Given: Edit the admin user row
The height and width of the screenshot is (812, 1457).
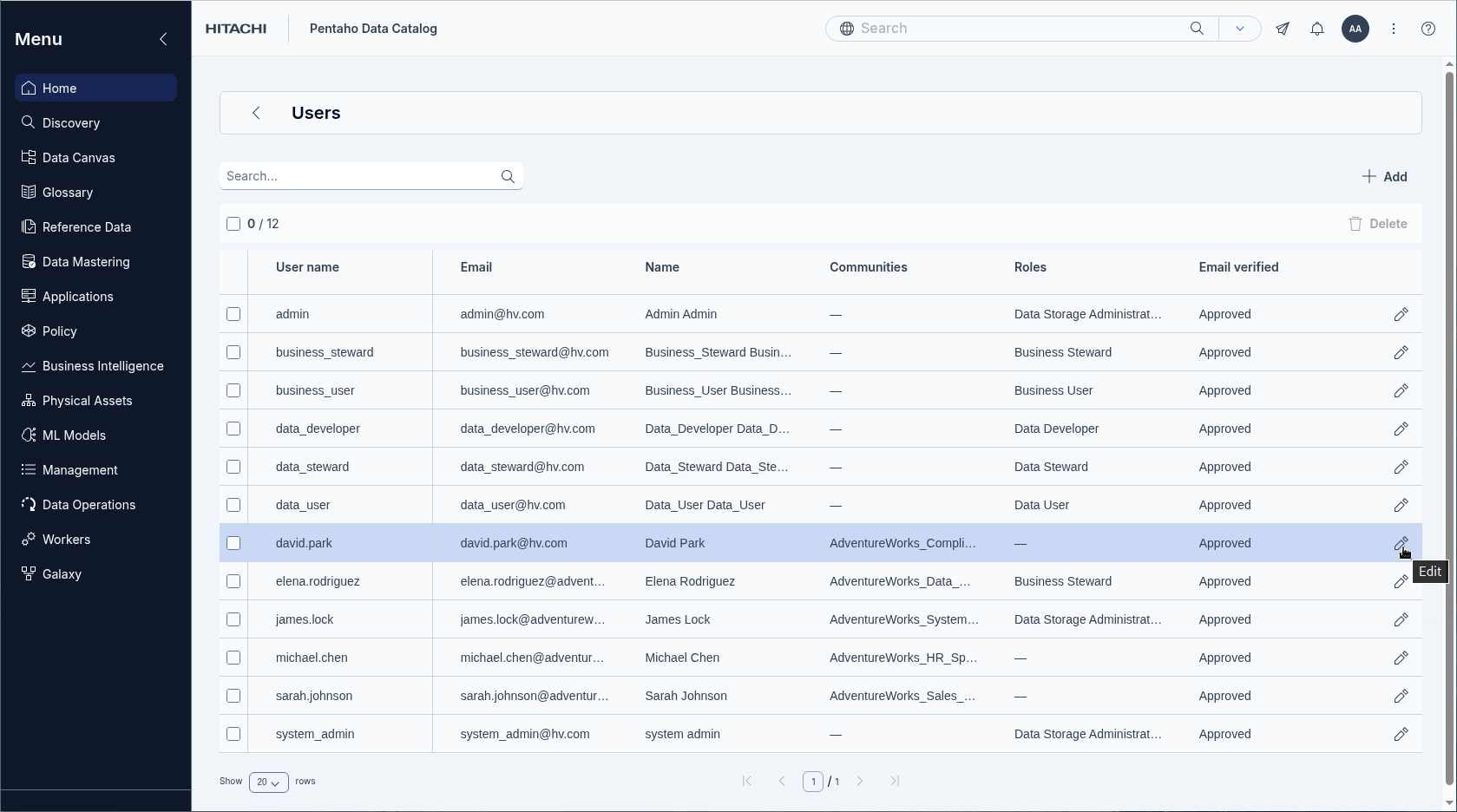Looking at the screenshot, I should pos(1401,314).
